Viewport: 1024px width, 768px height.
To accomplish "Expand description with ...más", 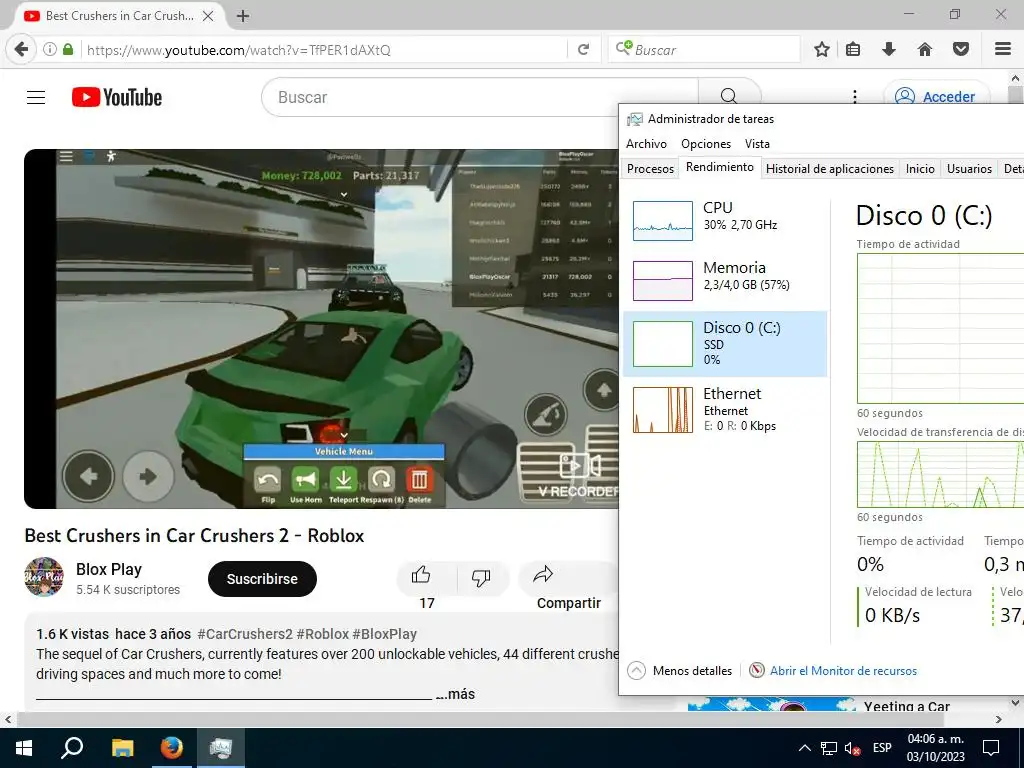I will pos(455,694).
